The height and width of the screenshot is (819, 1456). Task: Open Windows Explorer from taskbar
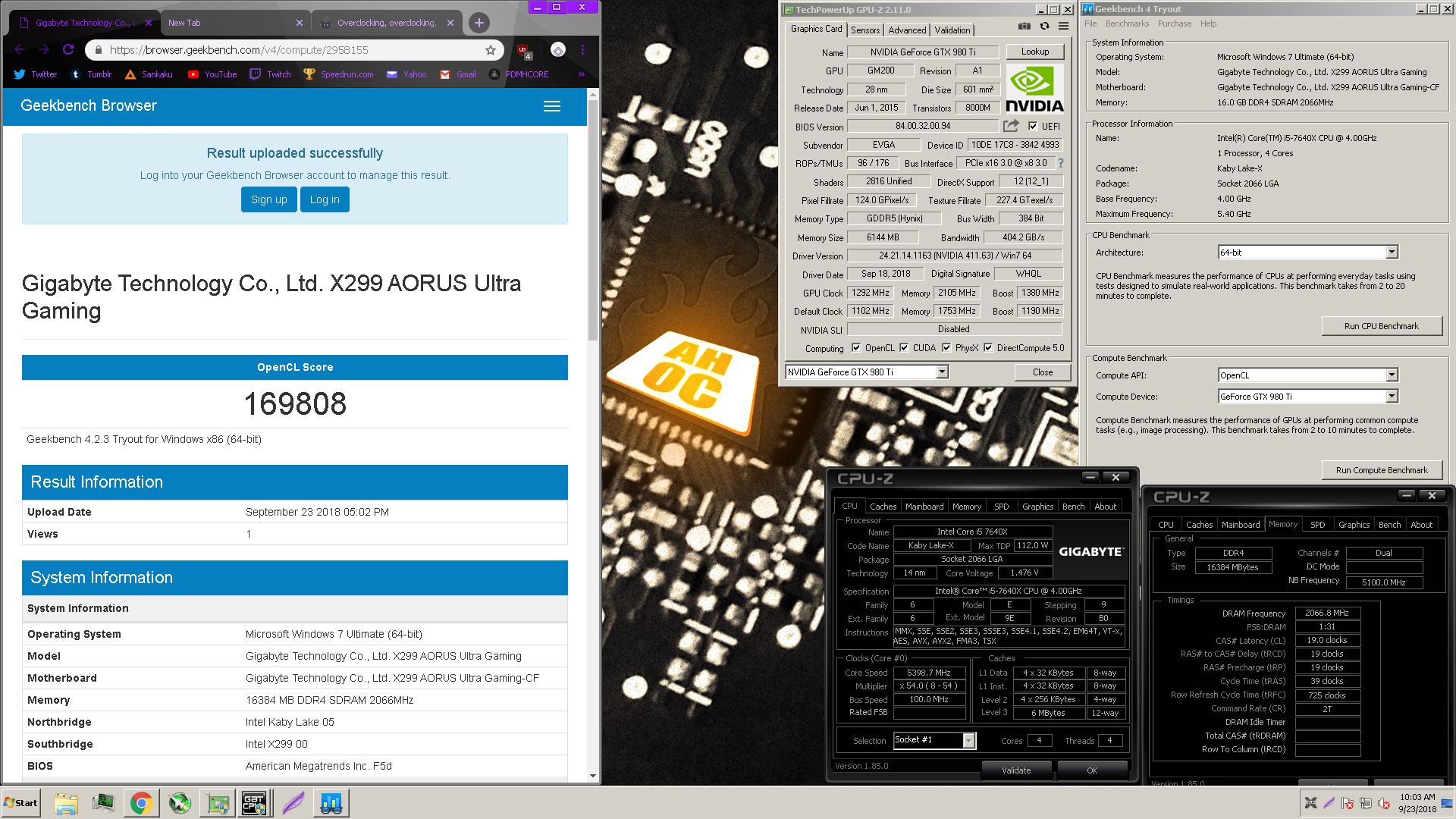66,803
